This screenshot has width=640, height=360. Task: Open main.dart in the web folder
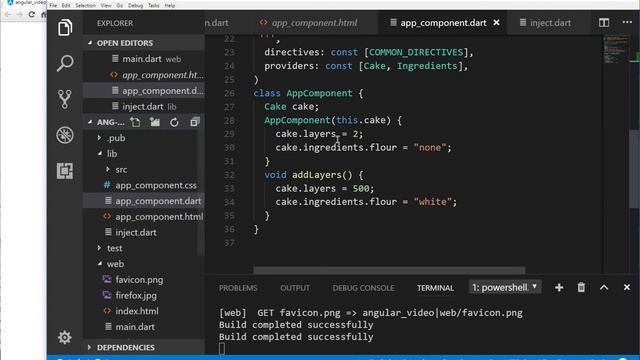click(x=144, y=327)
